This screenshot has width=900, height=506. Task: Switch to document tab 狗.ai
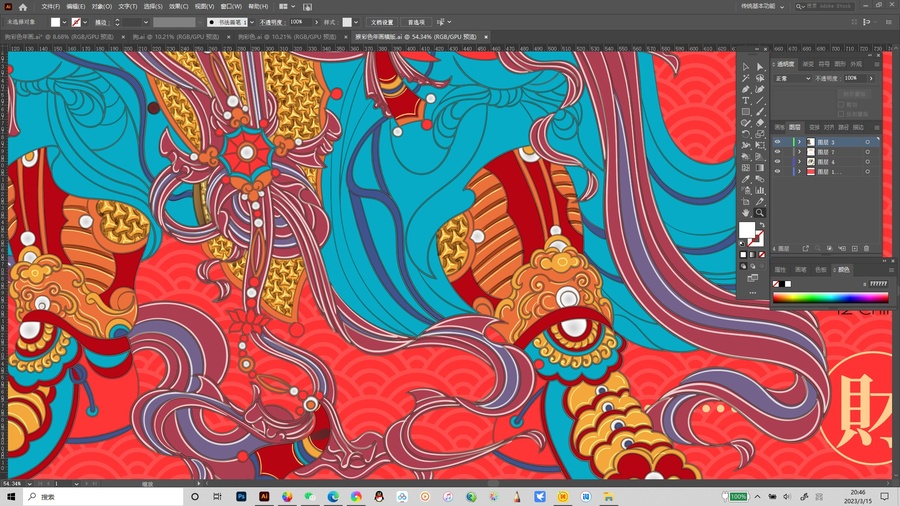176,37
